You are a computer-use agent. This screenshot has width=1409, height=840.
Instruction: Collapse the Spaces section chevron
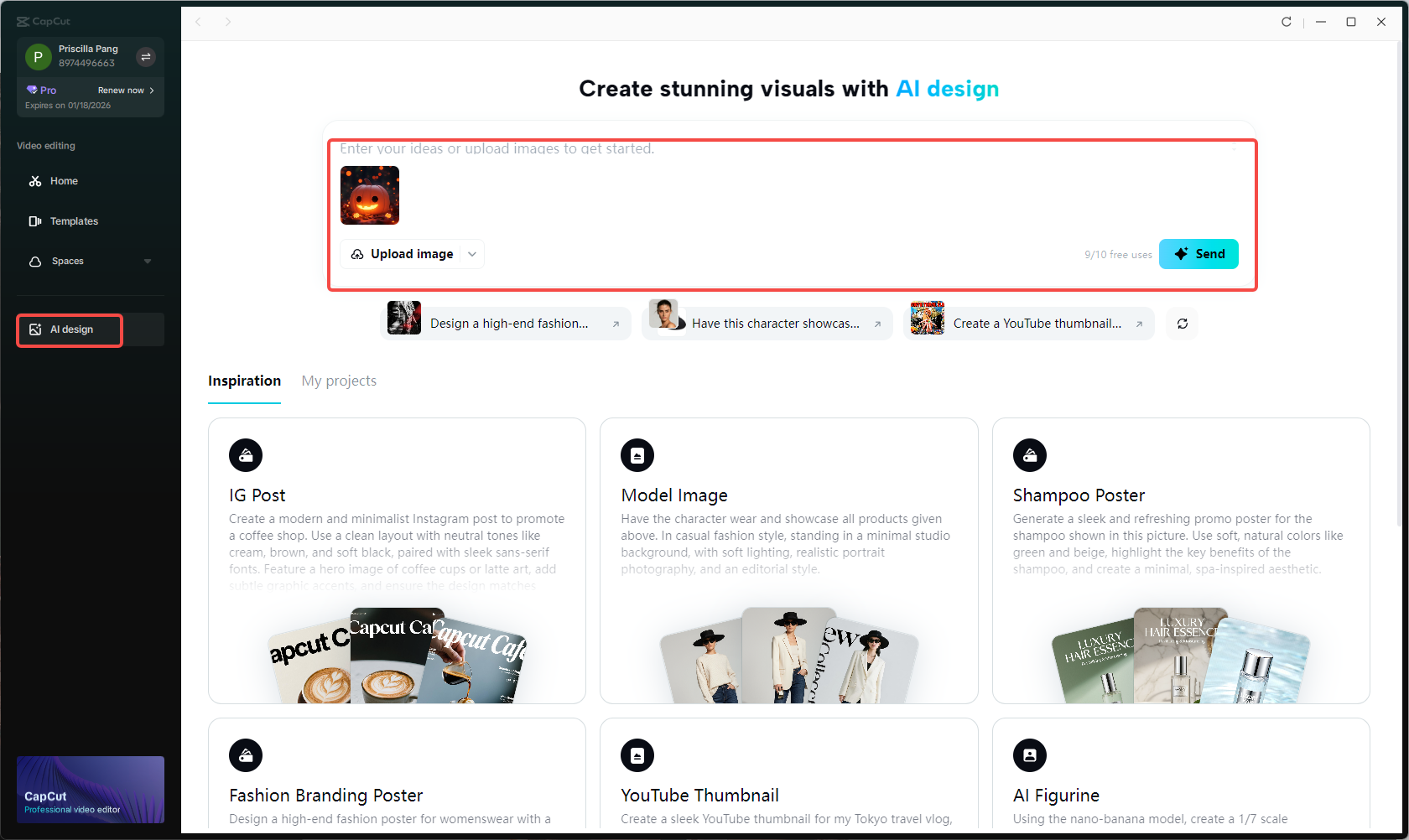[x=148, y=261]
